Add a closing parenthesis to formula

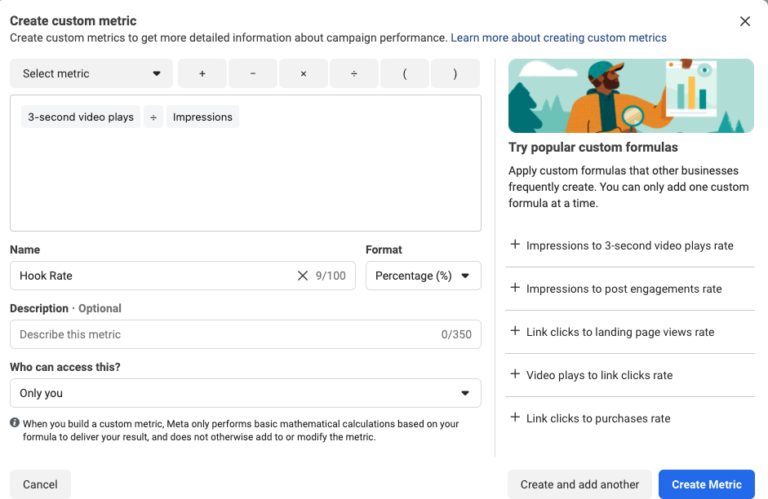455,74
